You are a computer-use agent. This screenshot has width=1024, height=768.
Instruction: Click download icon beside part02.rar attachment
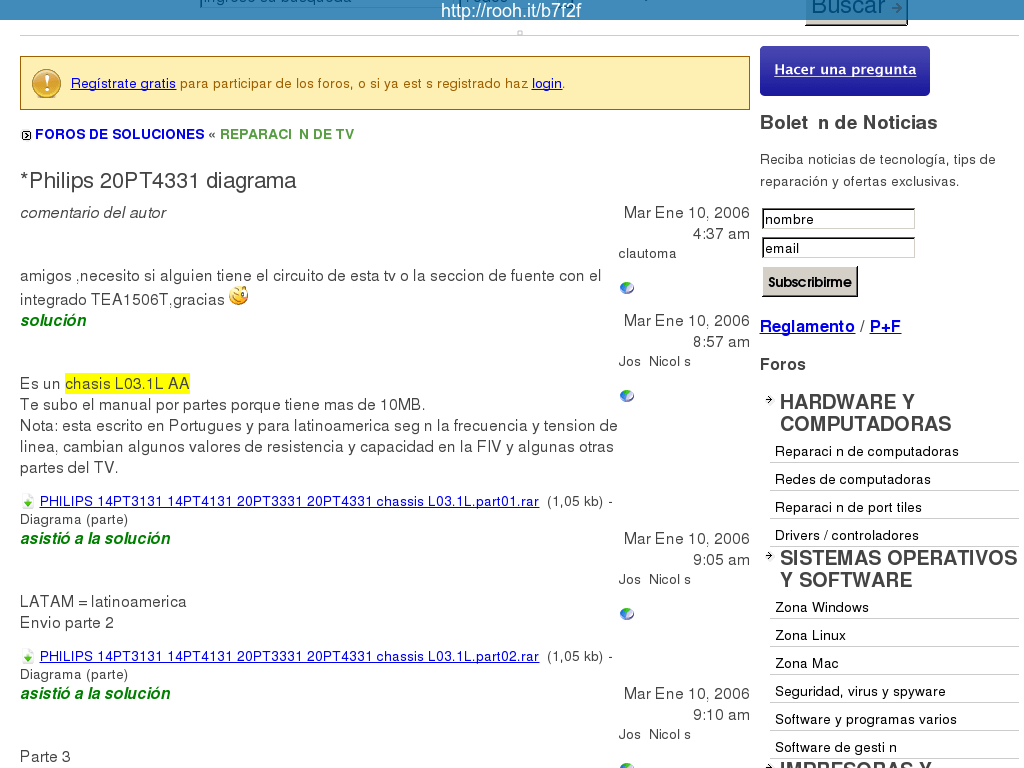28,657
